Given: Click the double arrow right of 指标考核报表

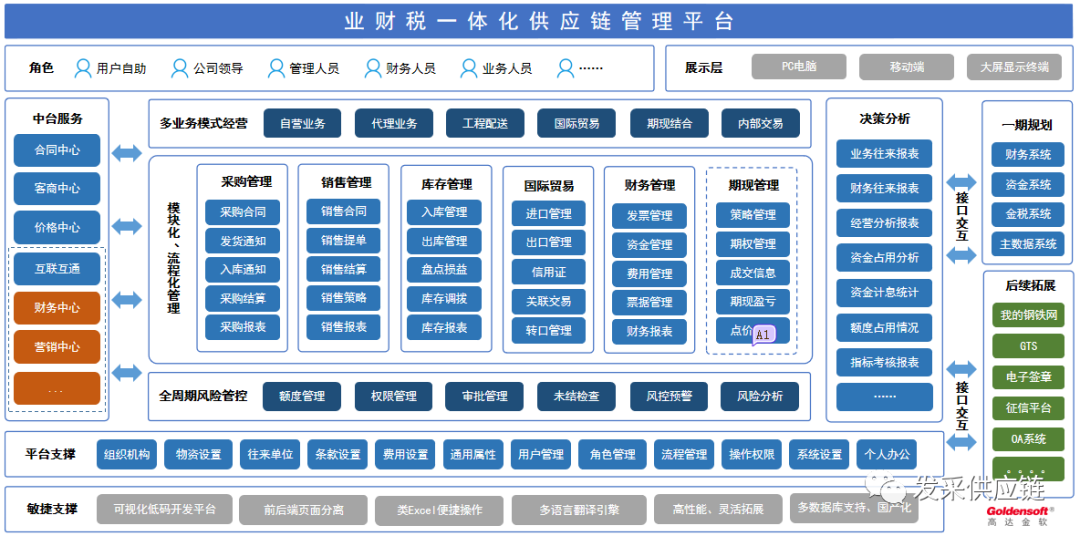Looking at the screenshot, I should [962, 369].
